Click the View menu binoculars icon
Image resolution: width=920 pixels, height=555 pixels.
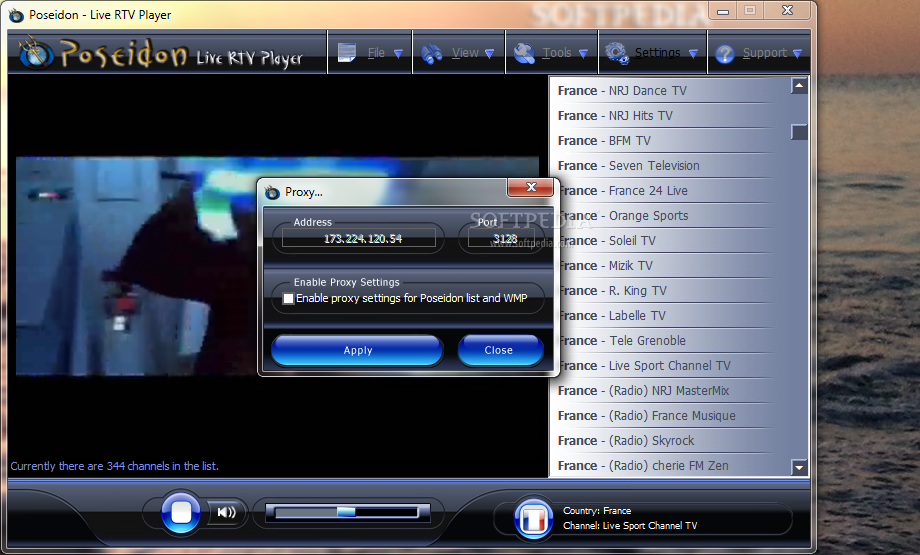tap(432, 53)
